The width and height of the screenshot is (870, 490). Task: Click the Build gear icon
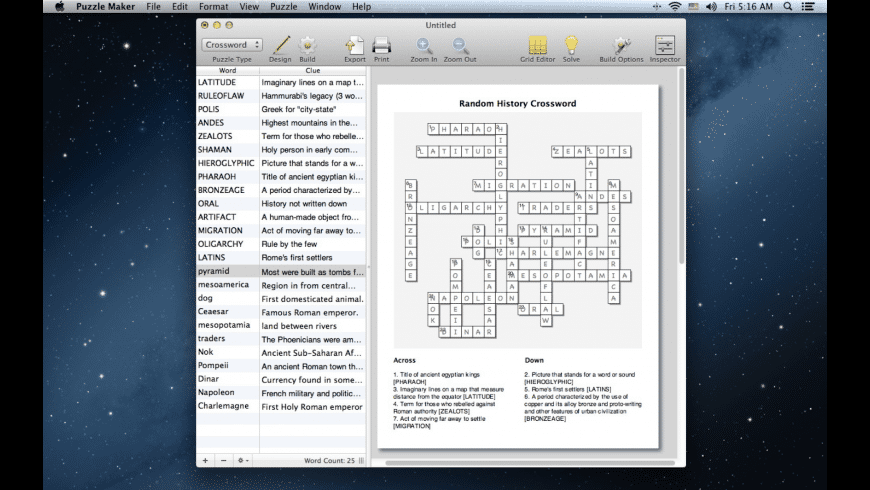click(307, 45)
